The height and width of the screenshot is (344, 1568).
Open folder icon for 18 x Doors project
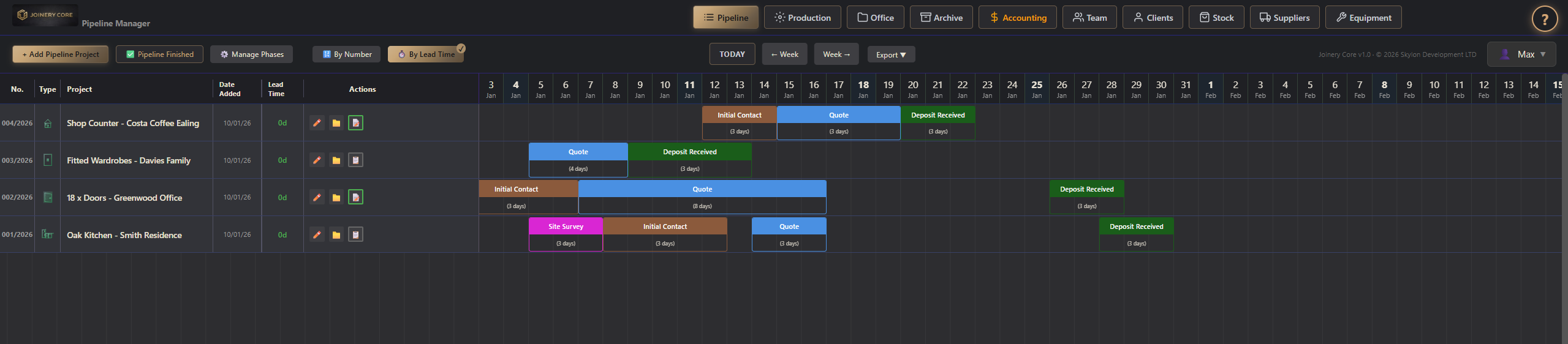[x=336, y=198]
